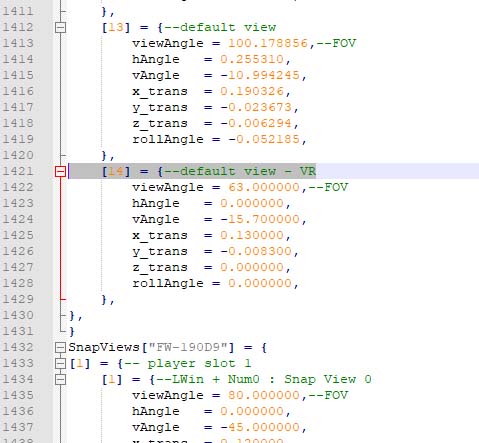The width and height of the screenshot is (479, 443).
Task: Click the value -0.008300
Action: coord(256,251)
